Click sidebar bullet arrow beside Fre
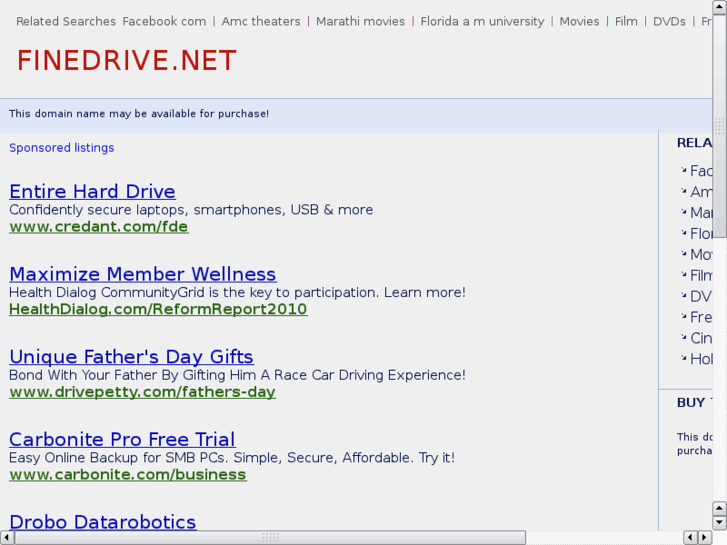 [683, 316]
